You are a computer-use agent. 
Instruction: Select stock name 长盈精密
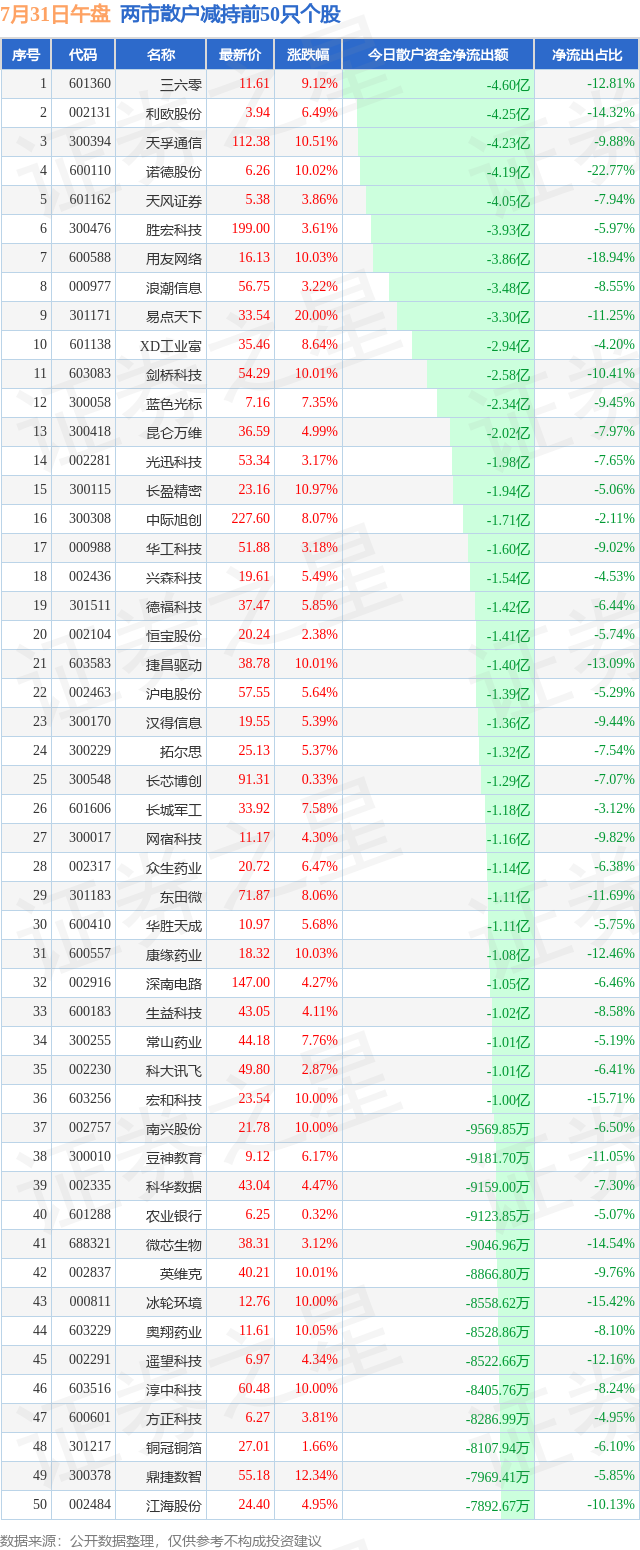174,490
